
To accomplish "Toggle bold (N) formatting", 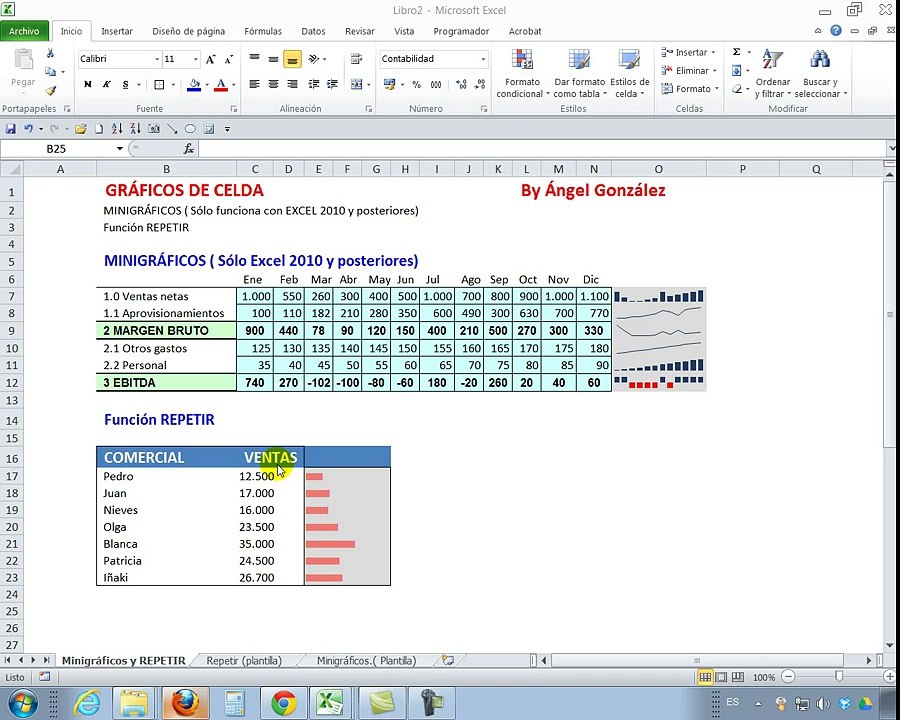I will [87, 84].
